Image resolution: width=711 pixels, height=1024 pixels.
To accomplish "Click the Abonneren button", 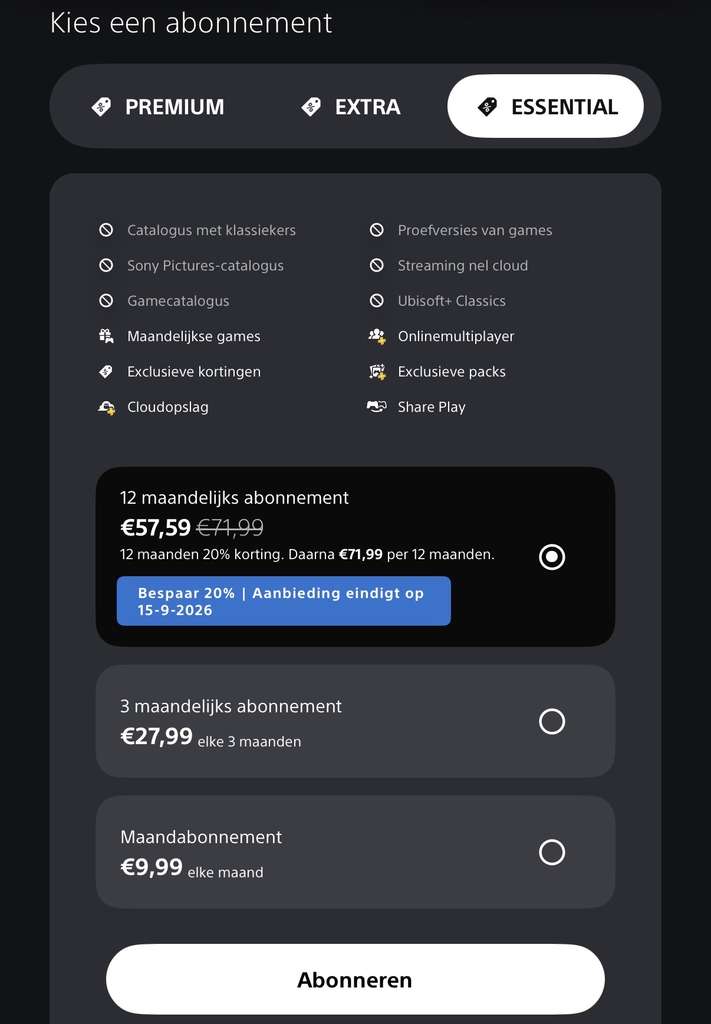I will (355, 980).
